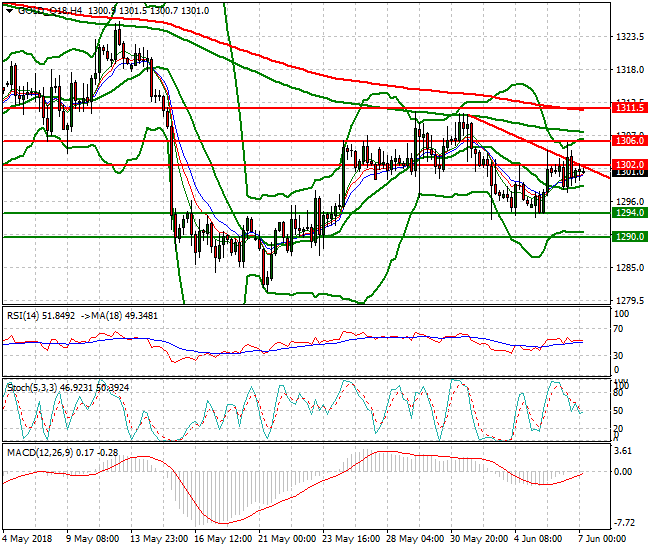Click the 4 Jun 08:00 time label
The image size is (650, 550).
pyautogui.click(x=538, y=539)
